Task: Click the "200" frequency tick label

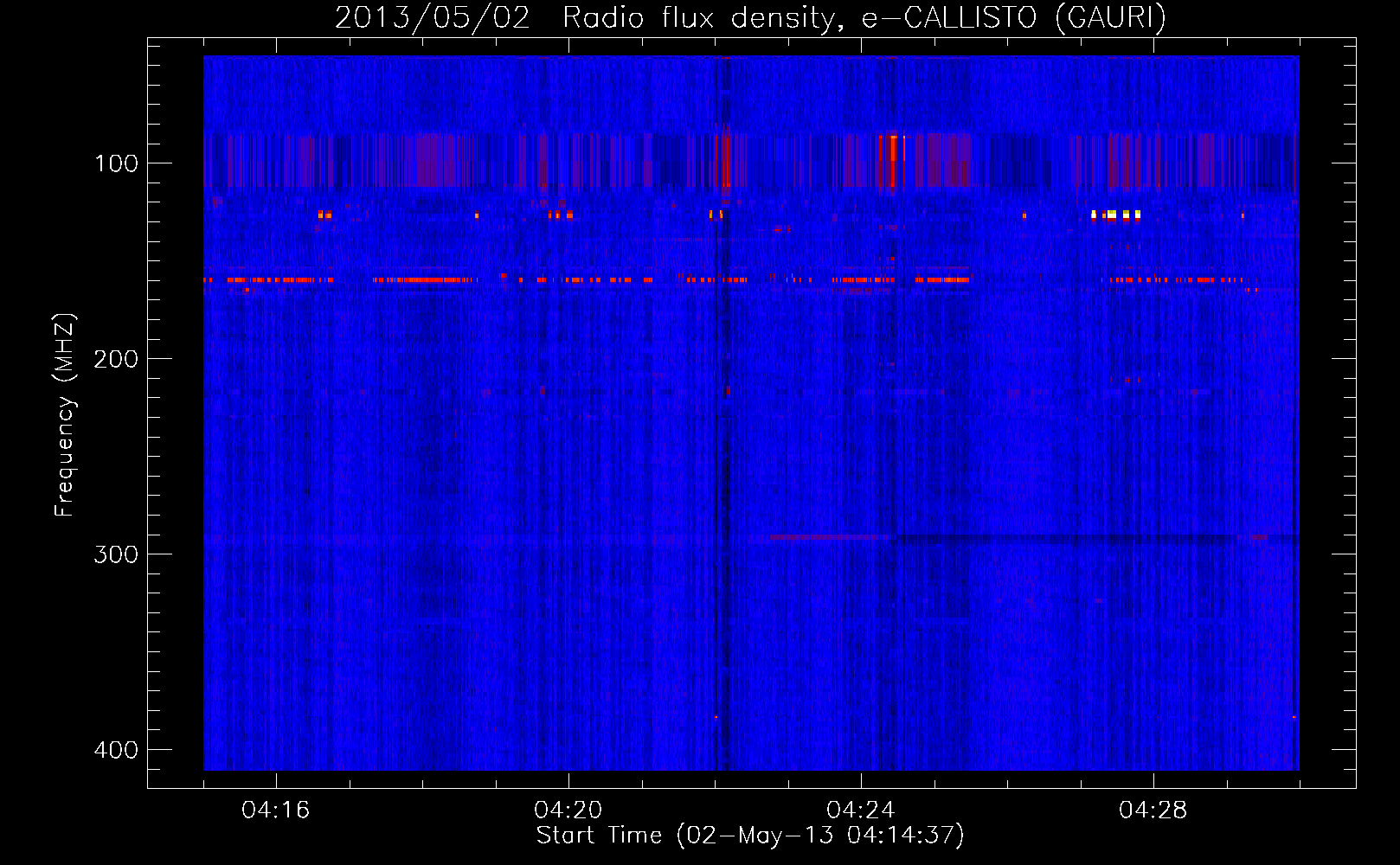Action: [x=116, y=359]
